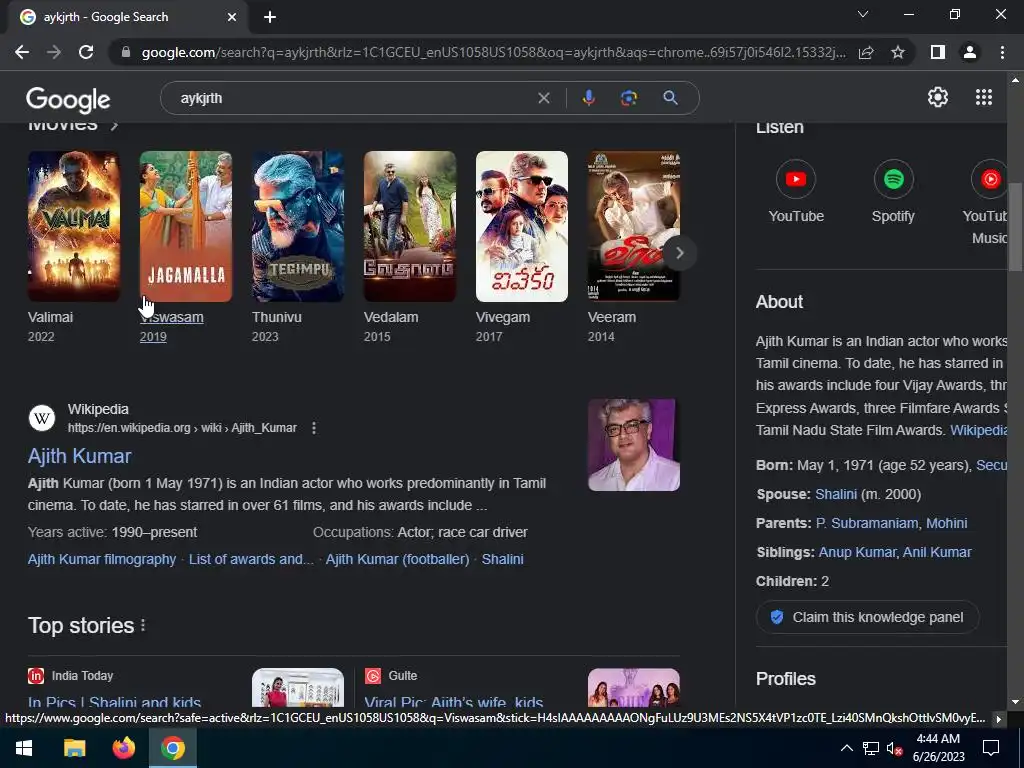Bookmark this page with the star
Screen dimensions: 1024x768
click(x=898, y=52)
